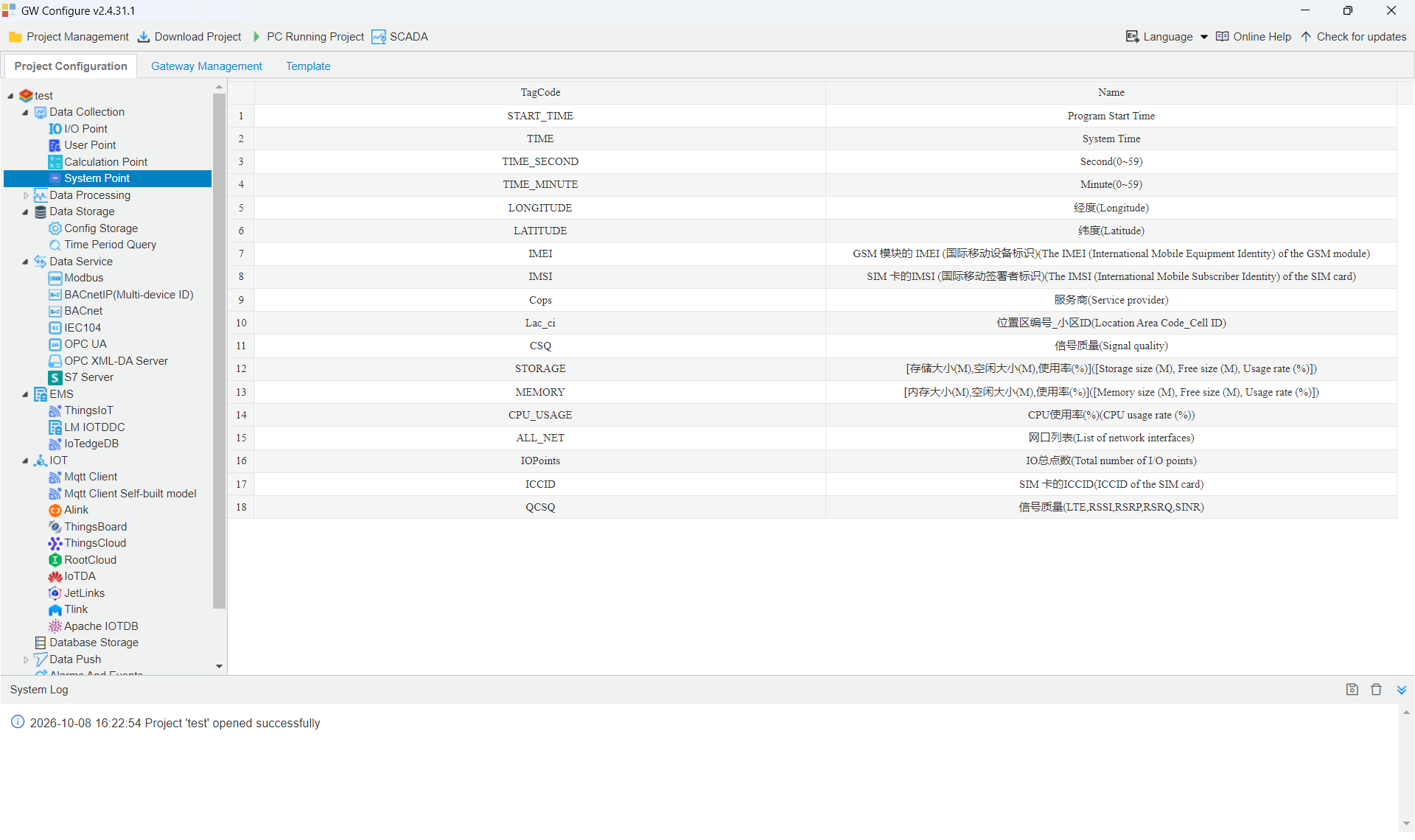Start PC Running Project
Viewport: 1415px width, 840px height.
[307, 37]
